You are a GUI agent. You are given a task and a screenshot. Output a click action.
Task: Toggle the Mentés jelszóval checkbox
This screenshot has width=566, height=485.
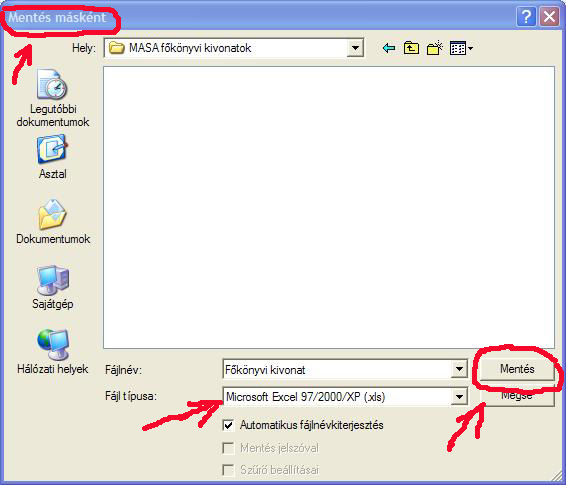228,448
